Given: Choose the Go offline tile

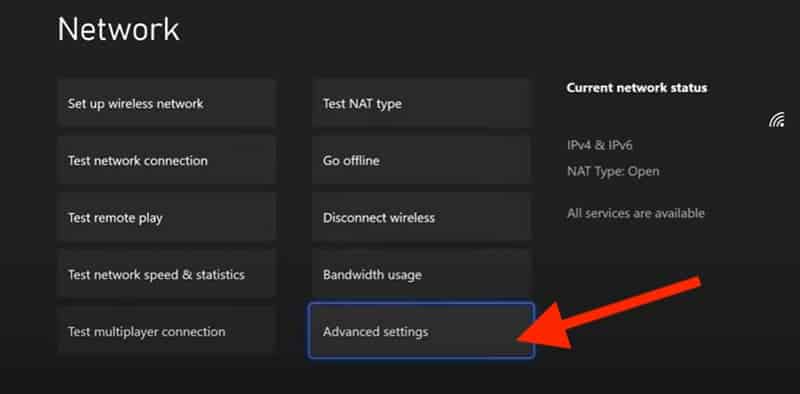Looking at the screenshot, I should (421, 161).
